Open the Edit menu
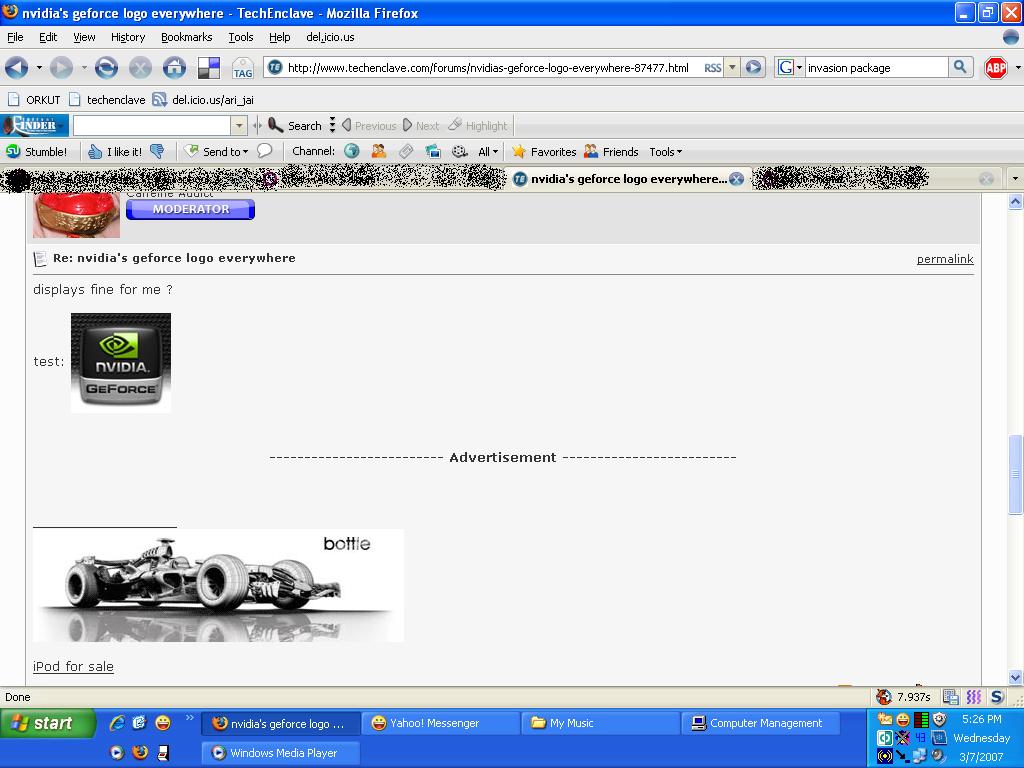This screenshot has height=768, width=1024. click(x=48, y=37)
